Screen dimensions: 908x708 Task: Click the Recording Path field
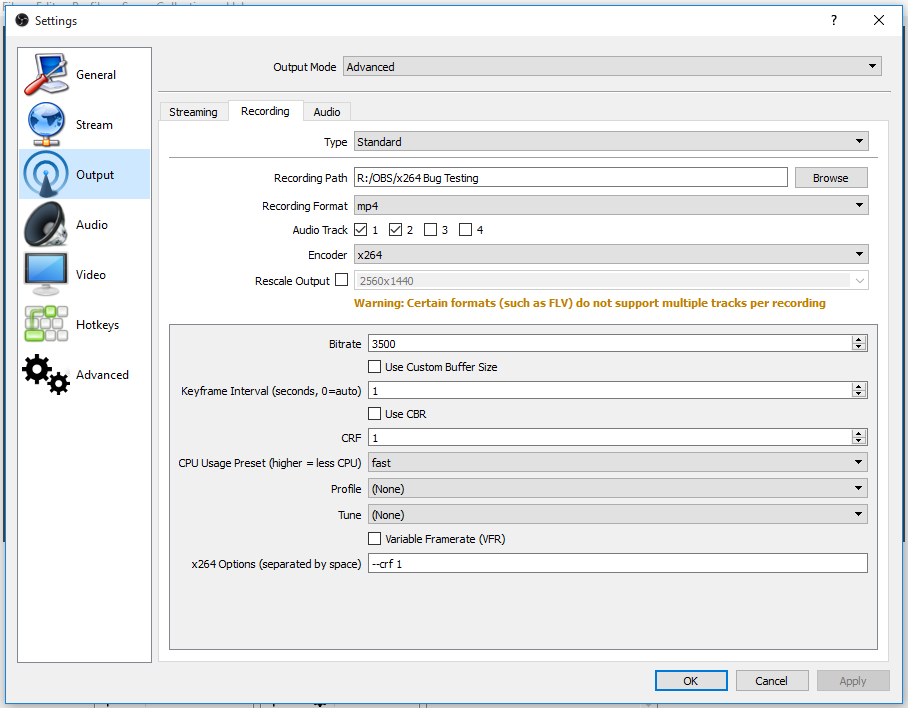pyautogui.click(x=570, y=178)
